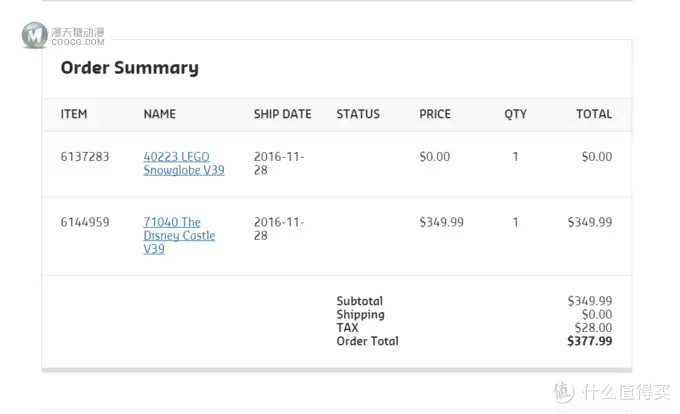This screenshot has width=680, height=414.
Task: Click the SHIP DATE column header
Action: tap(283, 114)
